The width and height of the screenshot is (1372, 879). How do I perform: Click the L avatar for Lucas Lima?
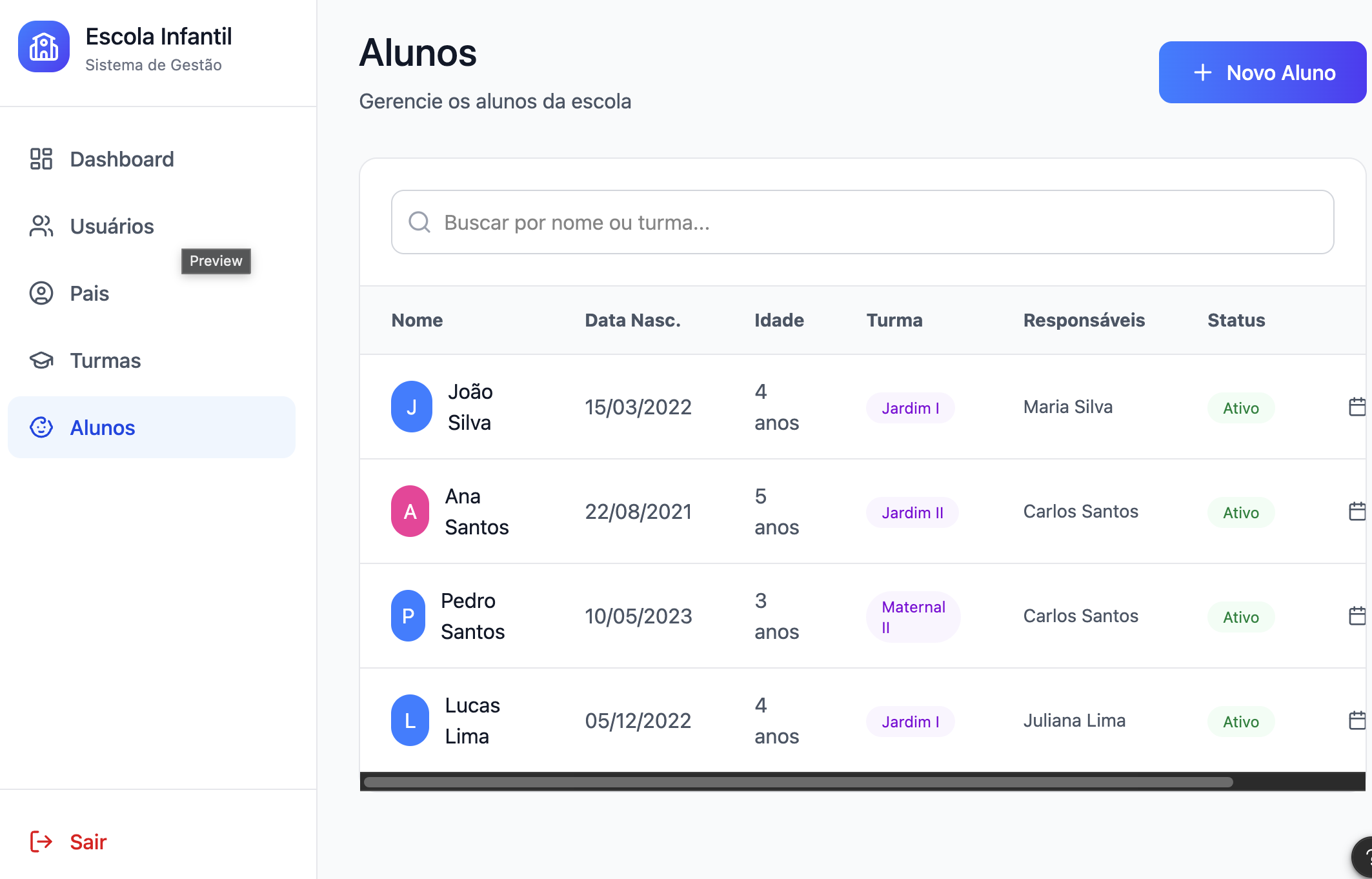point(410,720)
